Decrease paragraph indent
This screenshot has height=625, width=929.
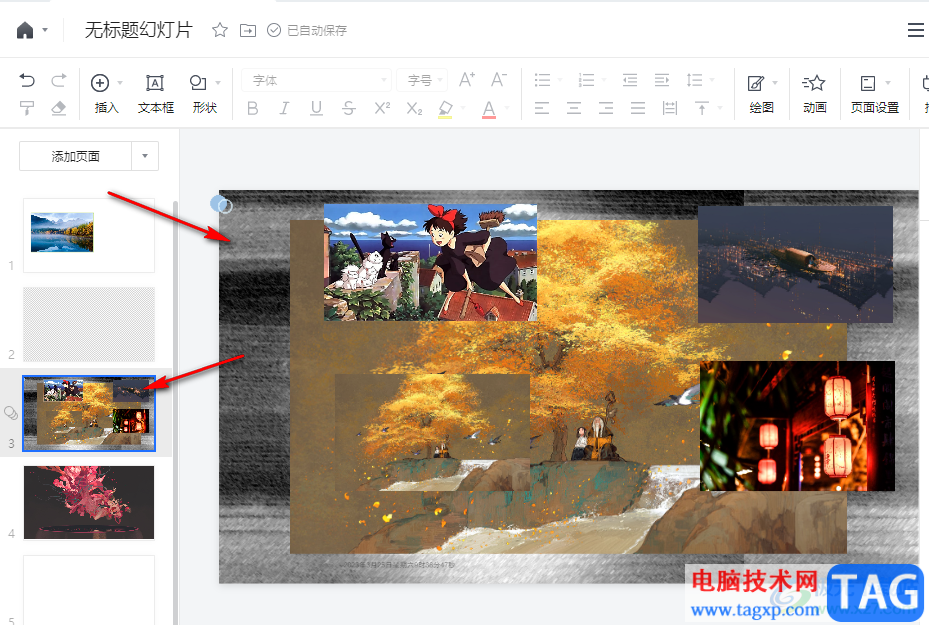(630, 80)
